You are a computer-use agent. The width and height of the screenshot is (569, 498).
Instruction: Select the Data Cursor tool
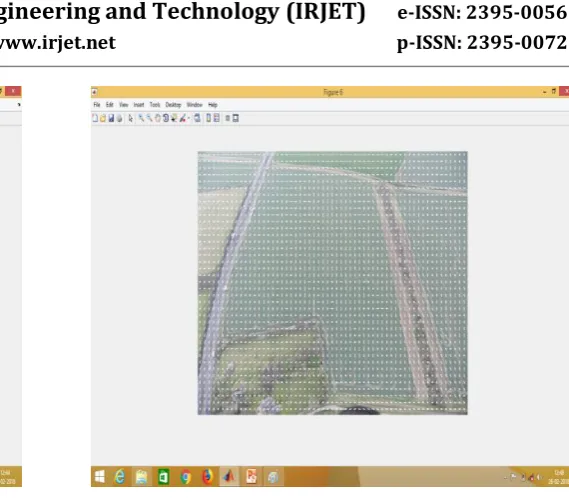pos(174,118)
